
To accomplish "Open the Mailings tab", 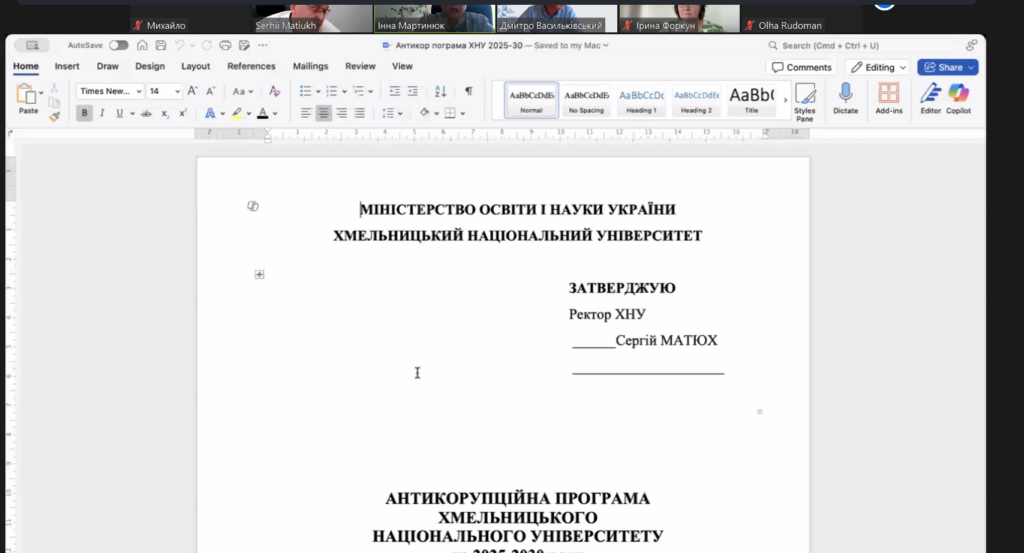I will [x=310, y=66].
